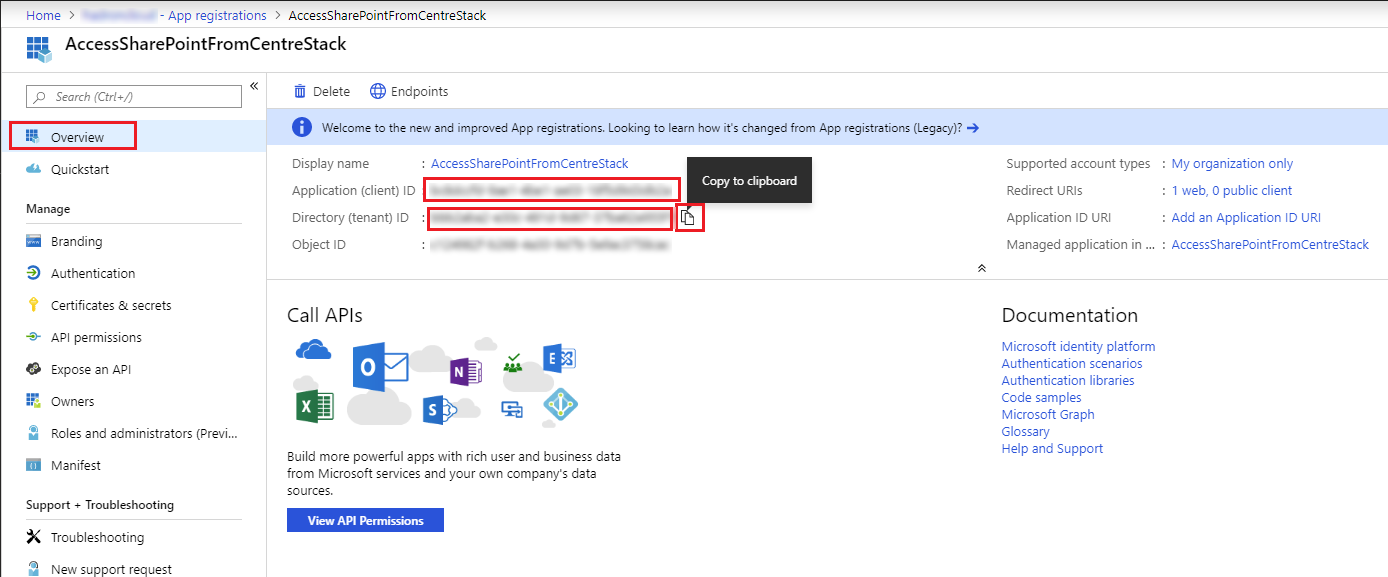The image size is (1388, 577).
Task: Click the Documentation heading
Action: (1070, 315)
